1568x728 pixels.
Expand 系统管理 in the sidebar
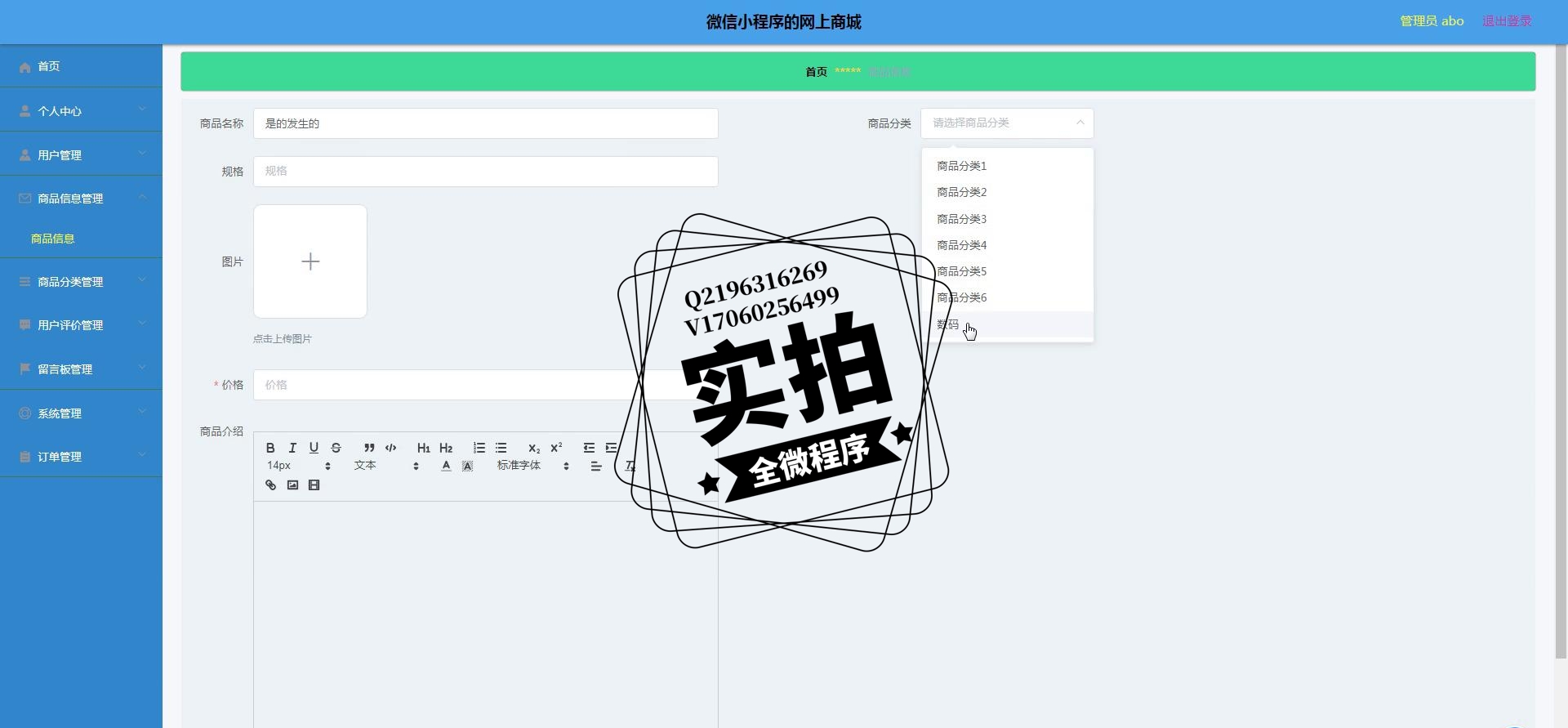(x=81, y=413)
